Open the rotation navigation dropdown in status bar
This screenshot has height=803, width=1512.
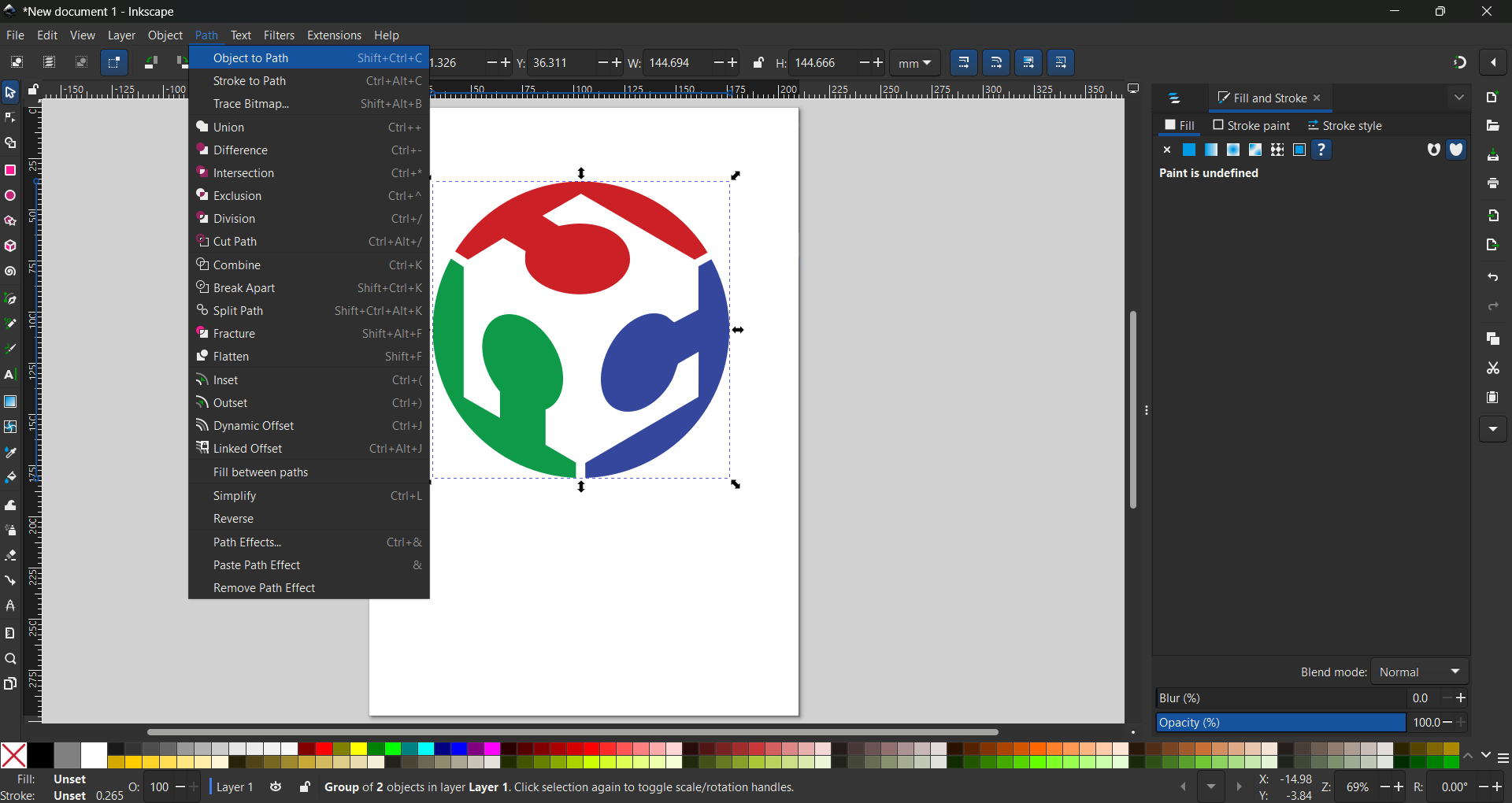coord(1210,786)
